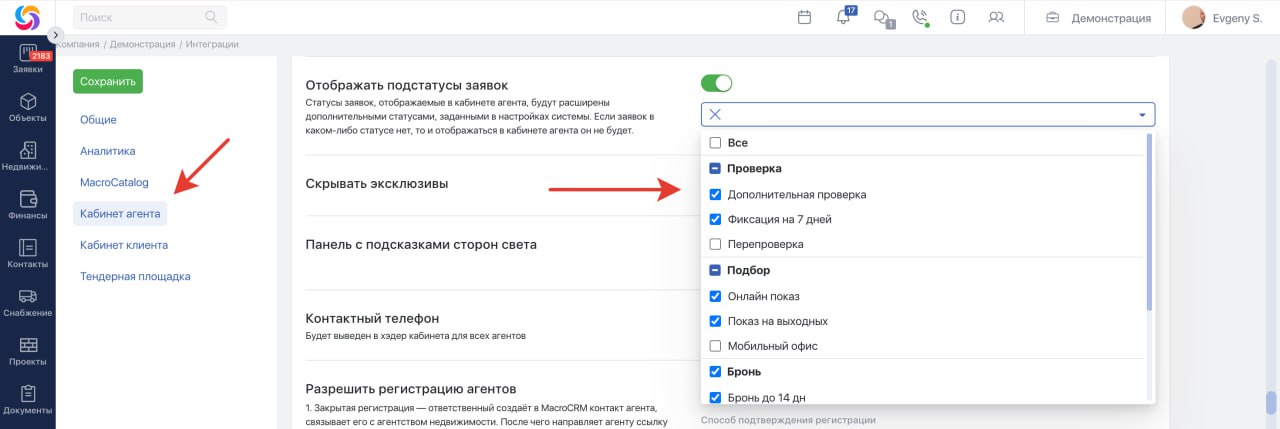Open the Аналитика settings section
This screenshot has width=1280, height=429.
pyautogui.click(x=108, y=151)
